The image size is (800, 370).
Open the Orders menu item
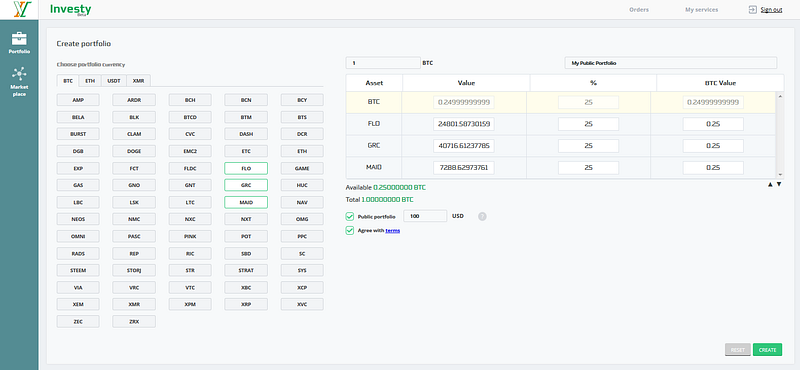click(639, 10)
